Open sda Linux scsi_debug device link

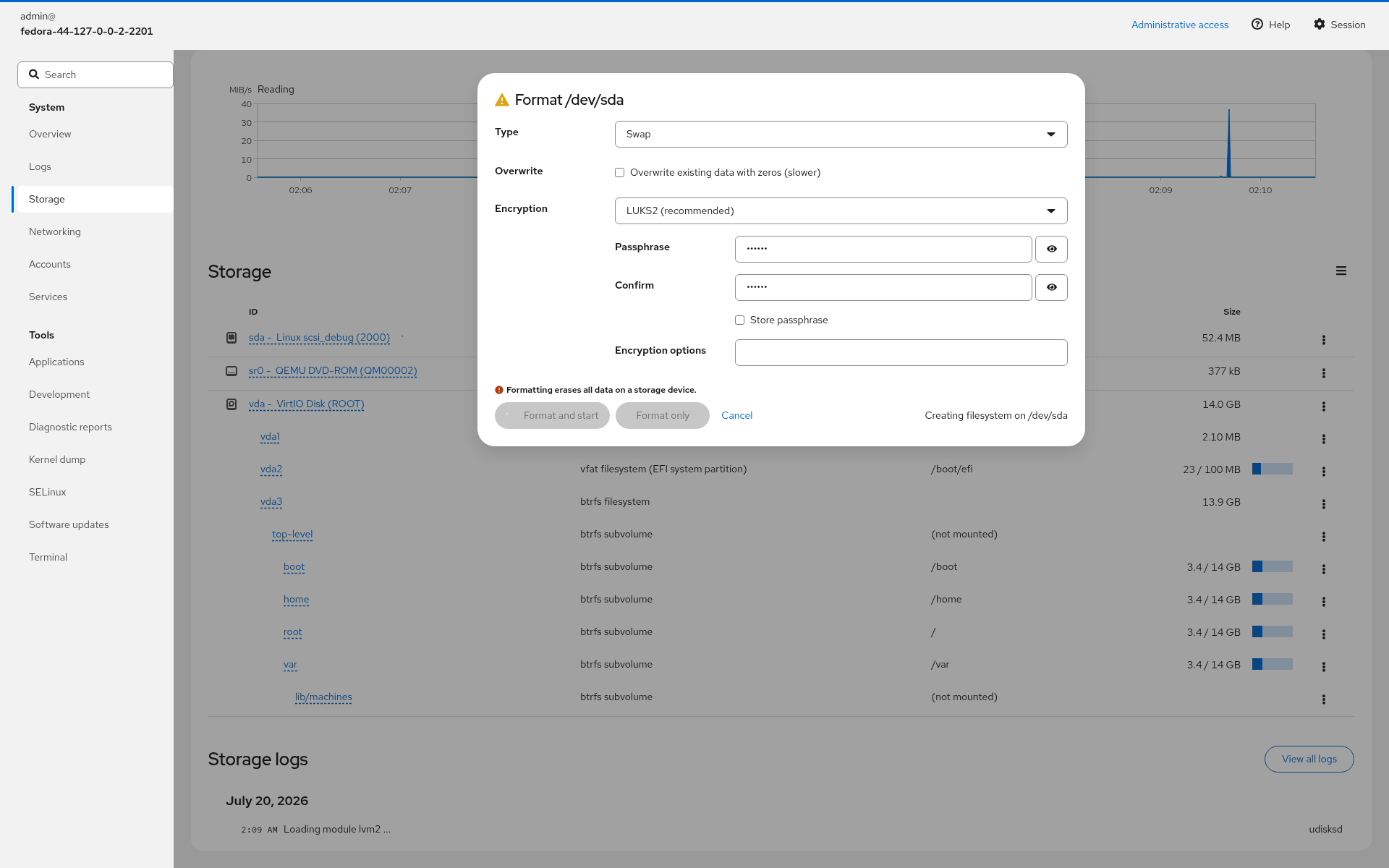point(319,337)
